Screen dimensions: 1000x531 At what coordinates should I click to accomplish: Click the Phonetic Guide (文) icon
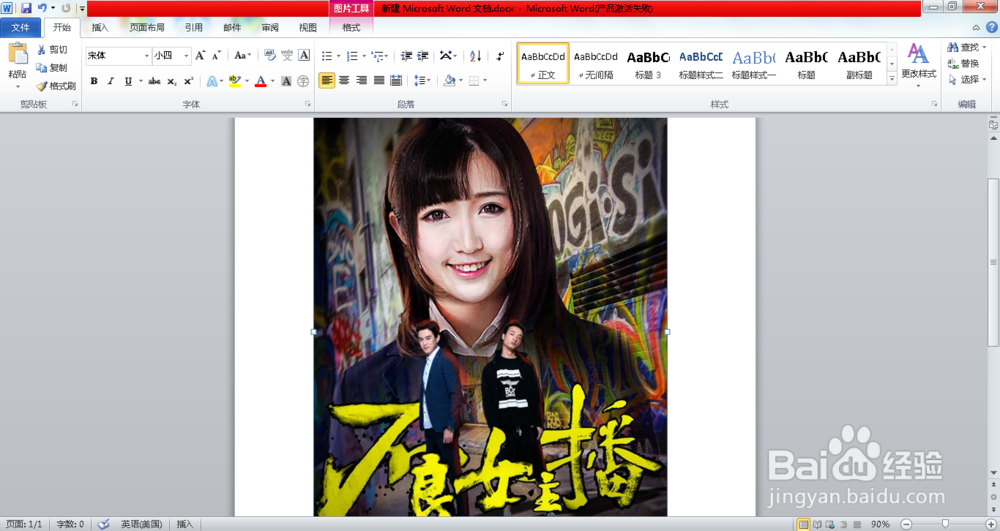point(287,55)
